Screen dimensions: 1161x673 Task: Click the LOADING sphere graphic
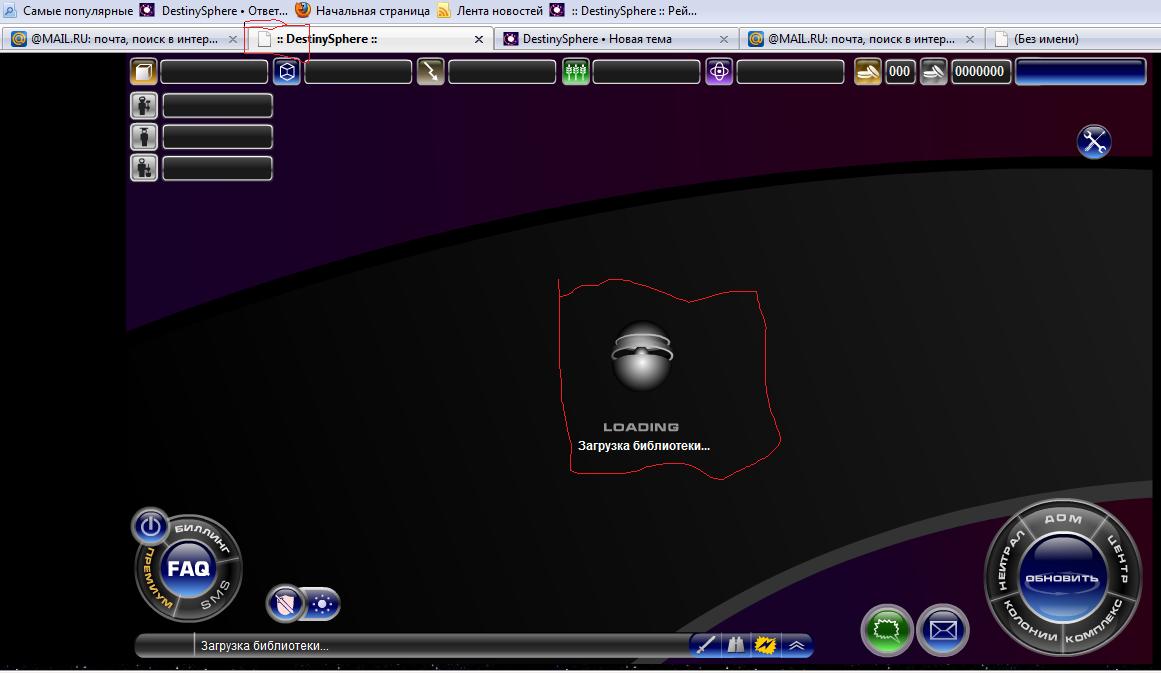(642, 356)
